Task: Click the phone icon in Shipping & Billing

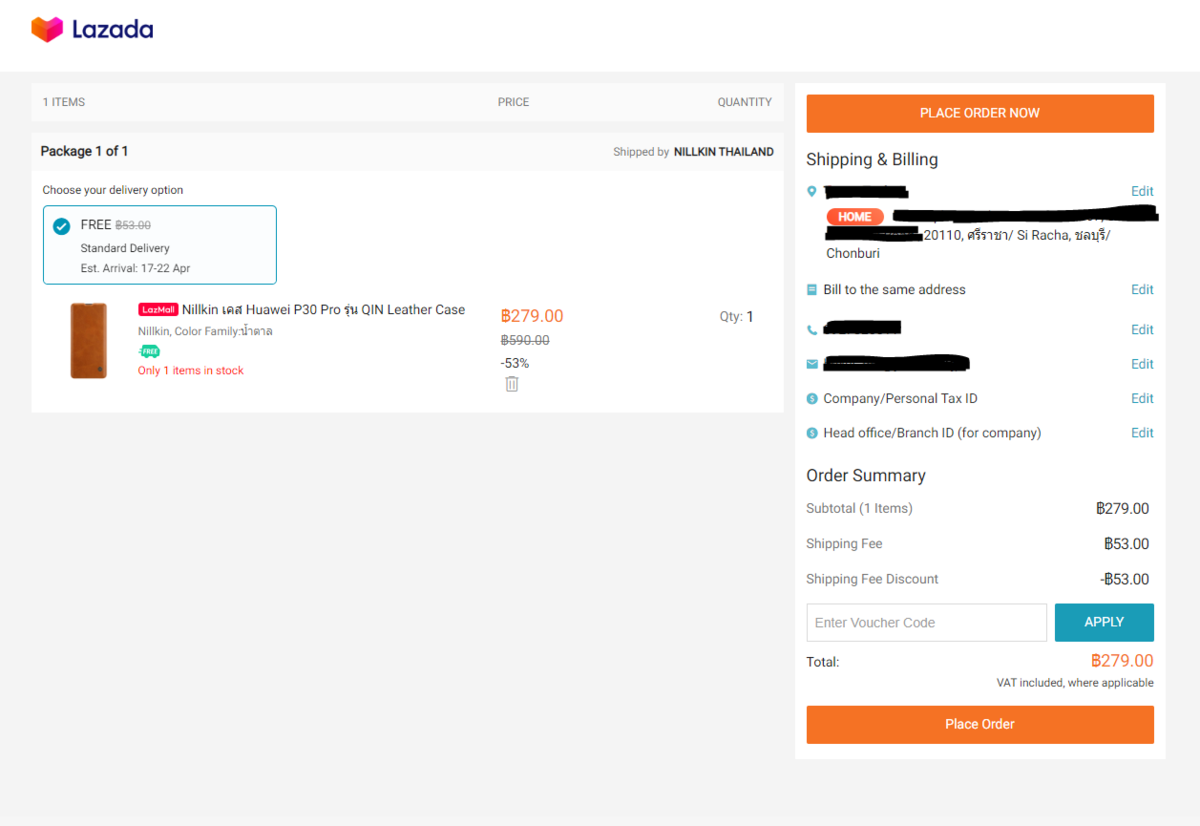Action: pos(812,330)
